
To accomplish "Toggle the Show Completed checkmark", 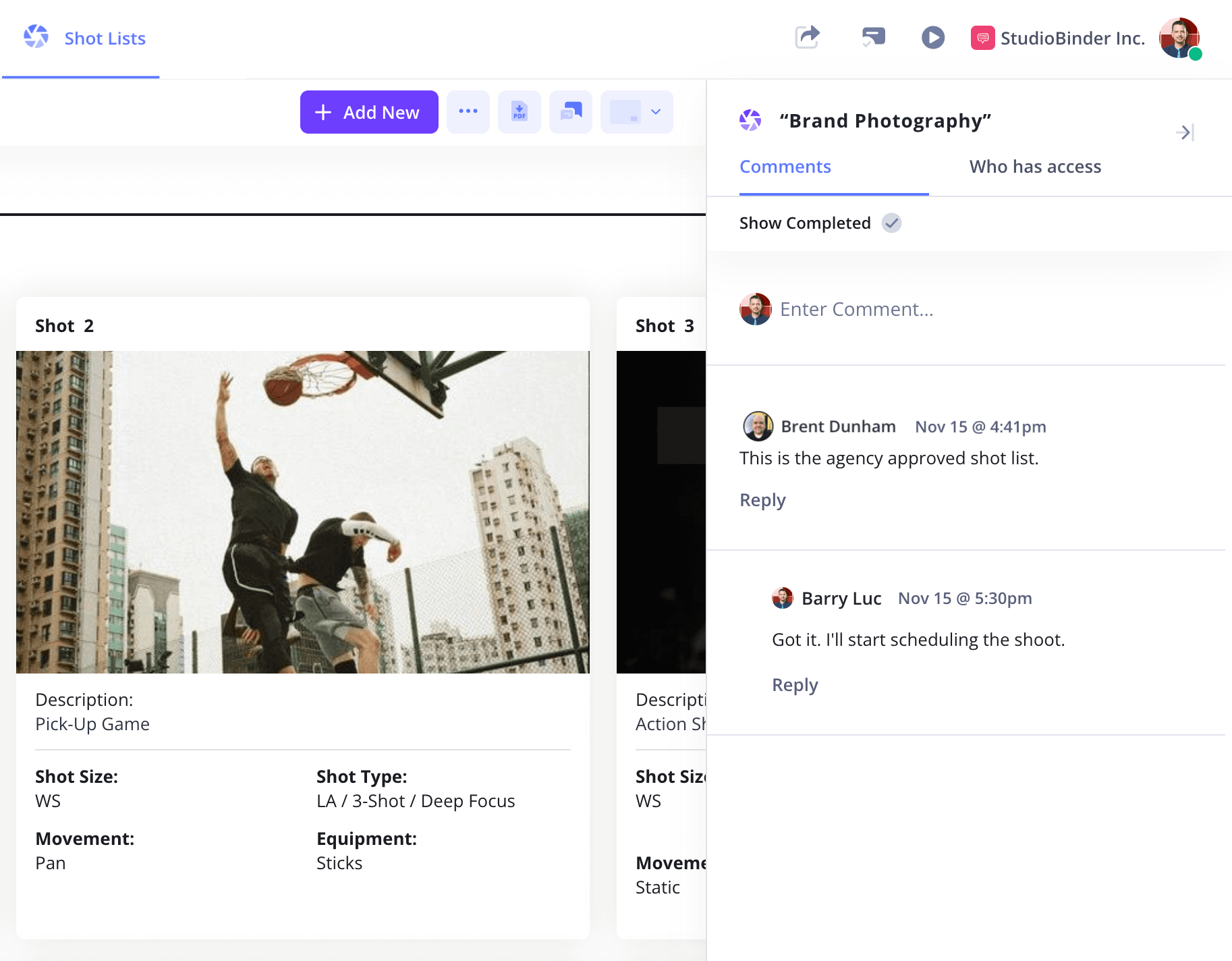I will coord(891,223).
